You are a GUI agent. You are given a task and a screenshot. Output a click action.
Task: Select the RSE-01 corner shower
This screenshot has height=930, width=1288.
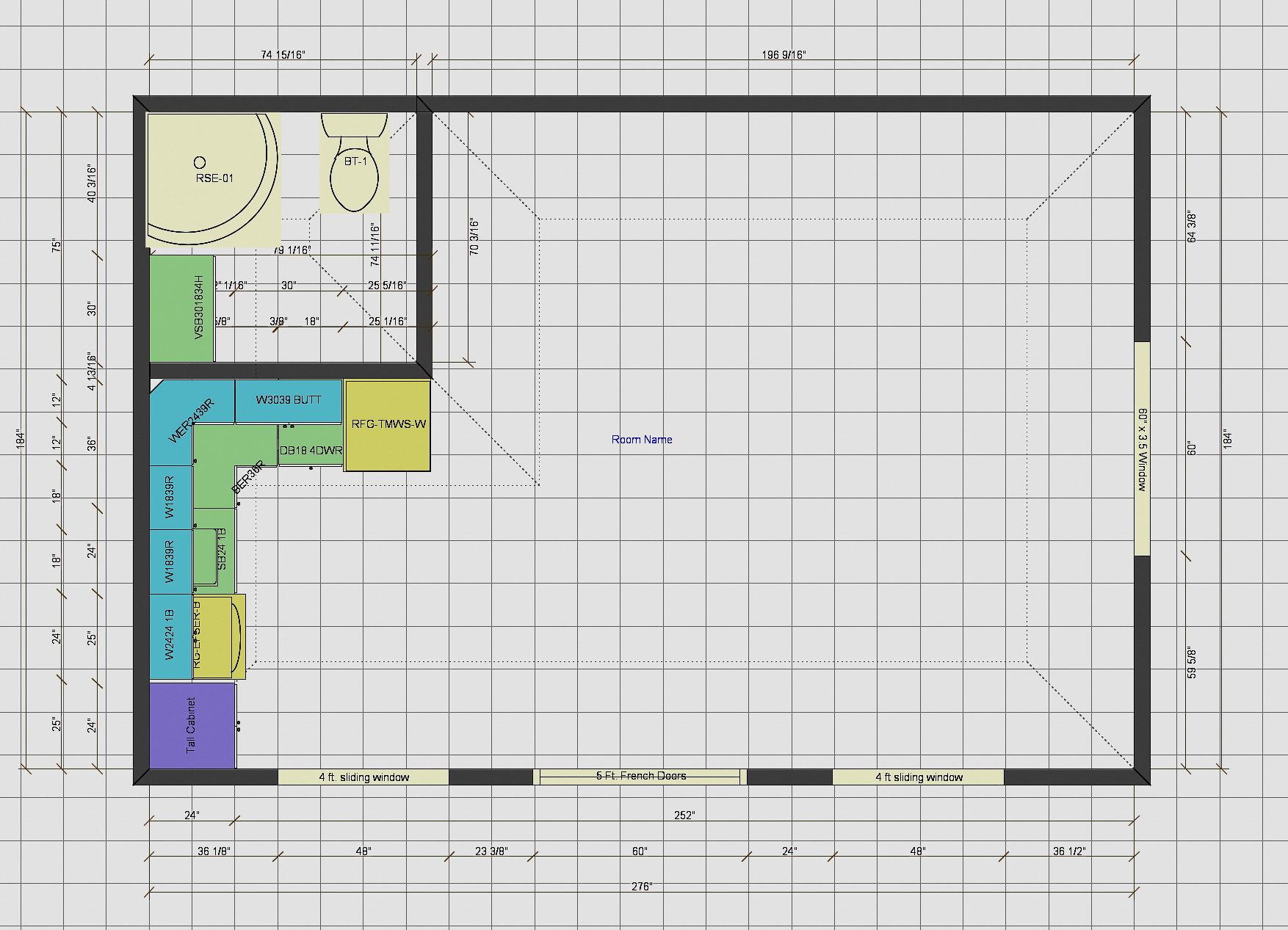point(214,179)
